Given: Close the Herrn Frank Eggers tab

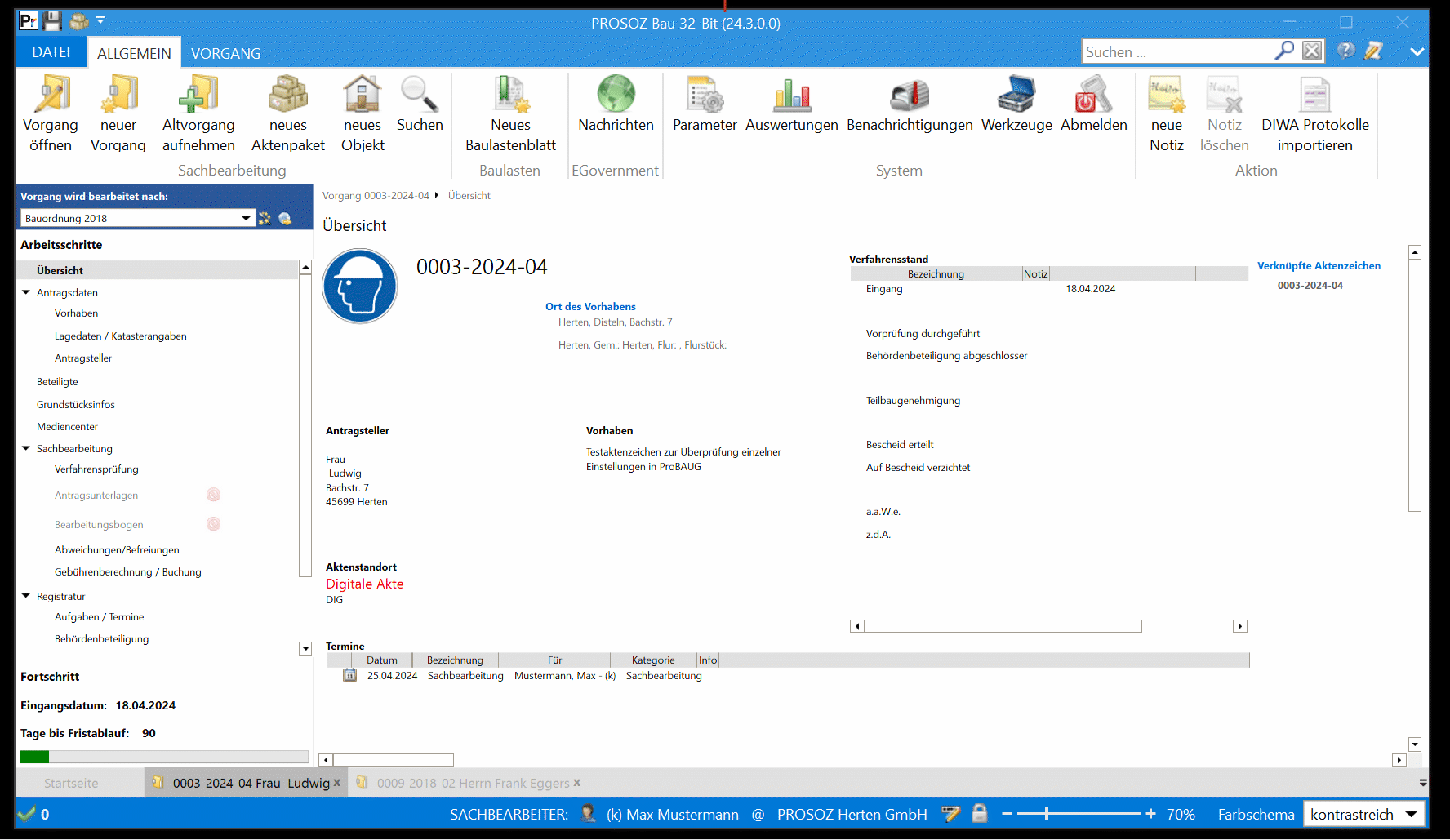Looking at the screenshot, I should 577,783.
